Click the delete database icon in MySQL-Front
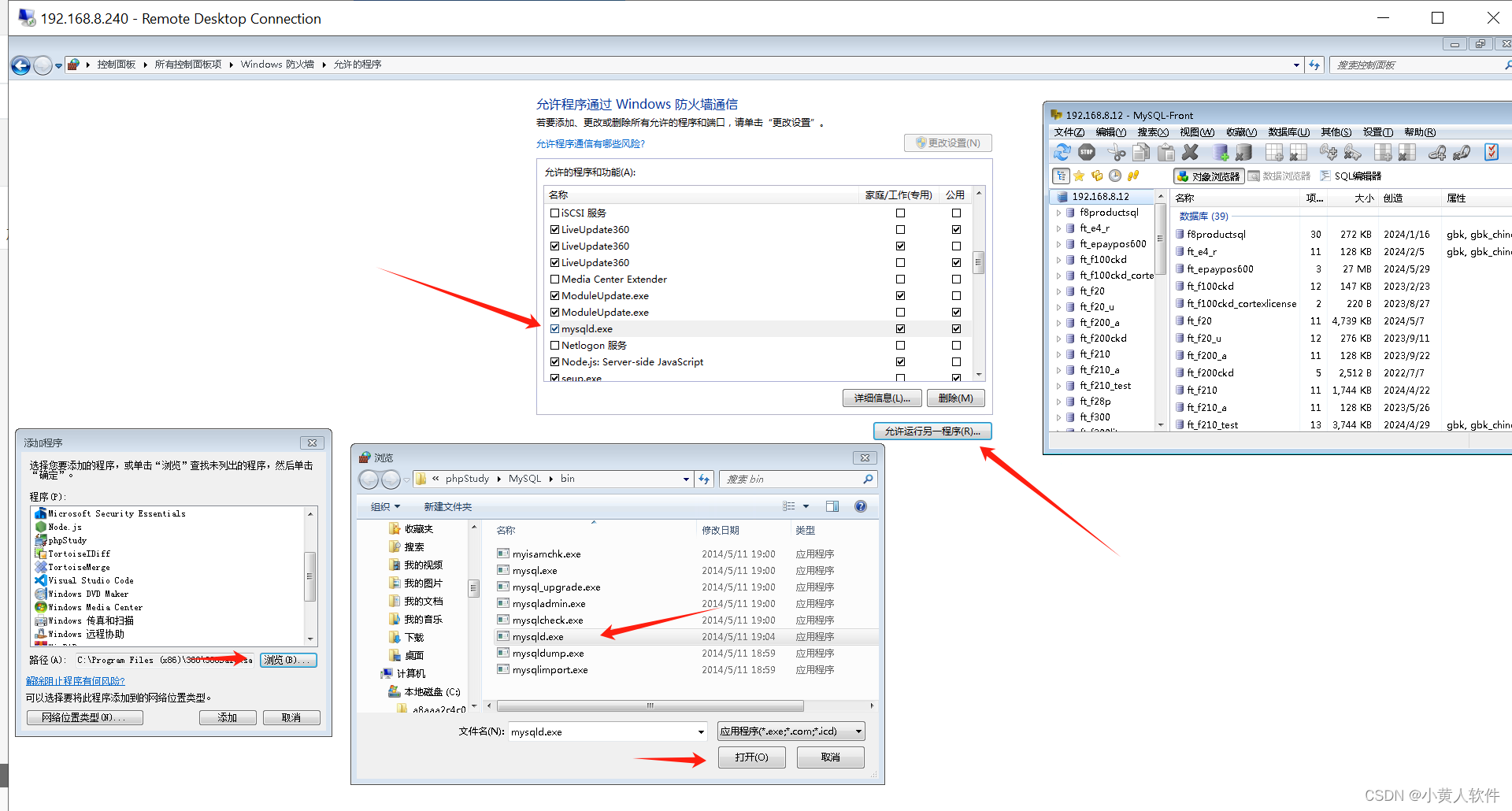This screenshot has height=811, width=1512. tap(1244, 152)
